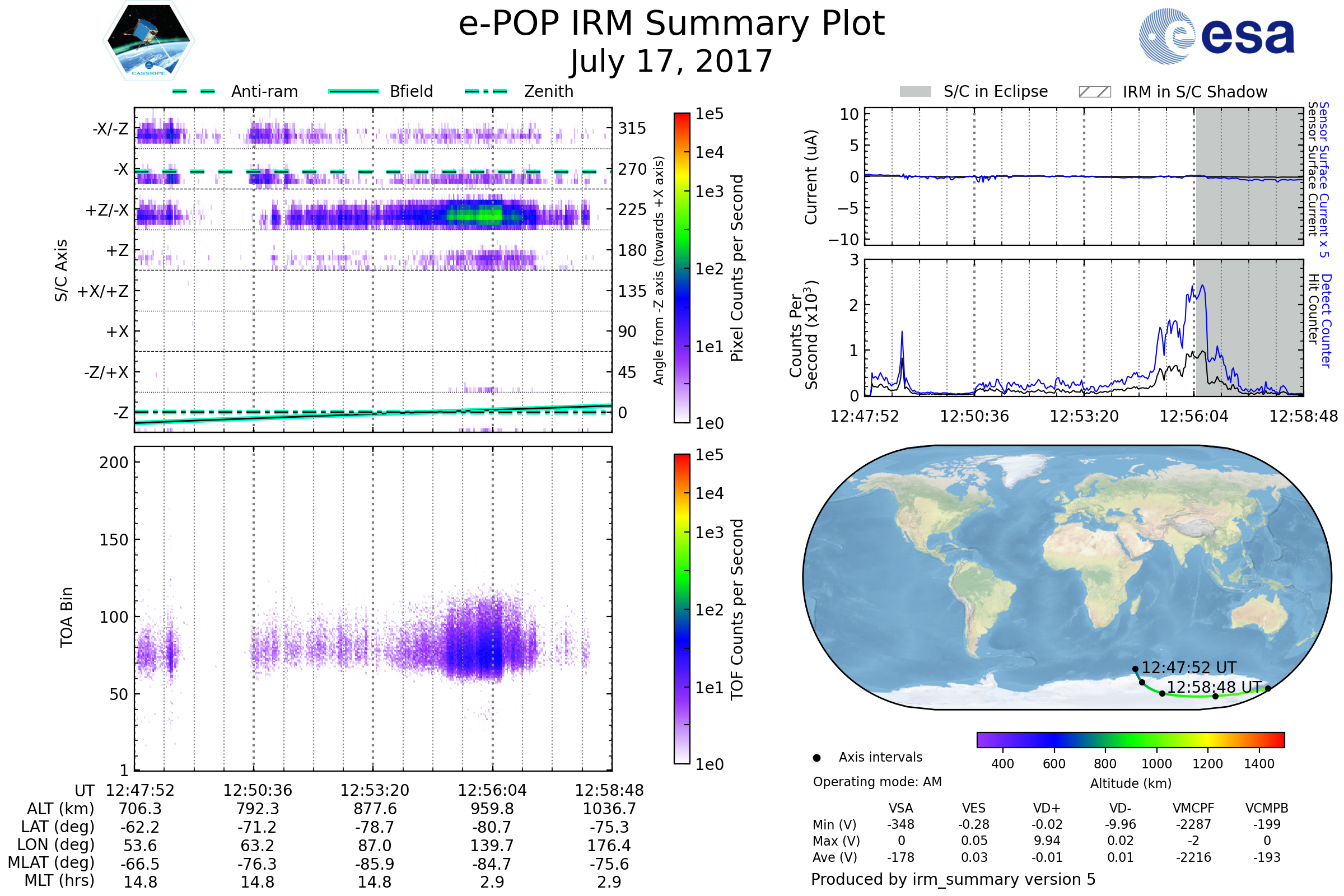This screenshot has width=1344, height=896.
Task: Click the CASSIOPE satellite hexagon logo
Action: click(x=148, y=41)
